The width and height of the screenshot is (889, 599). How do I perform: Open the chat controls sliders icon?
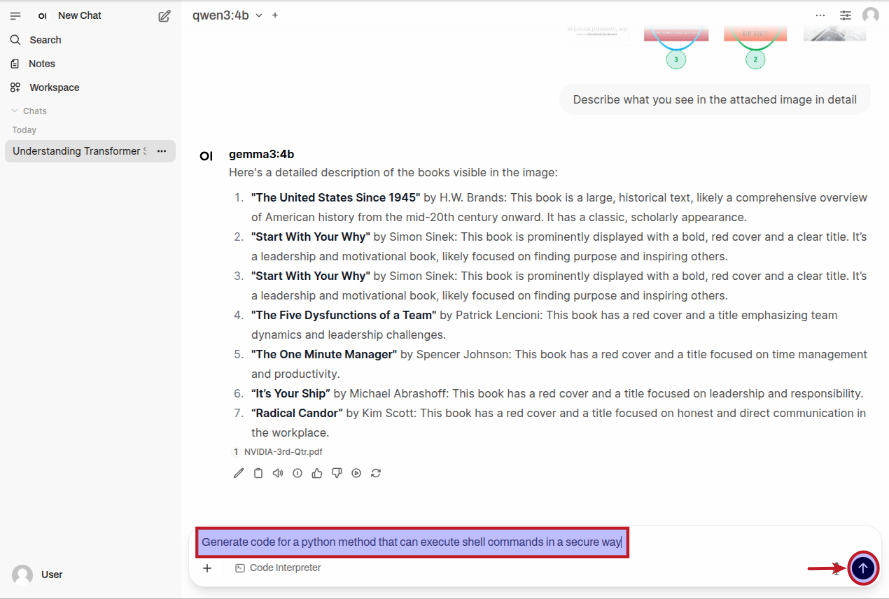click(846, 16)
